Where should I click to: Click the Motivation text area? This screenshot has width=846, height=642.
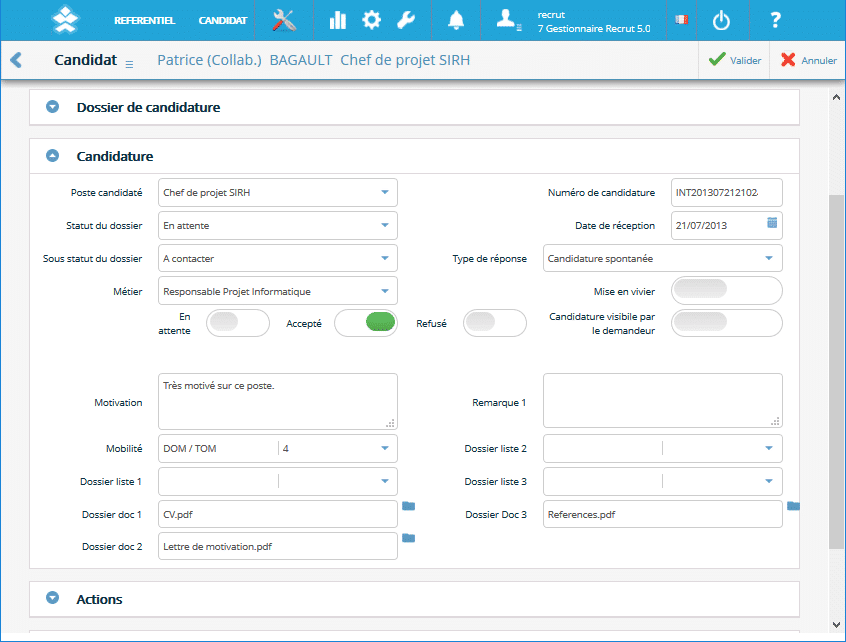pos(278,401)
